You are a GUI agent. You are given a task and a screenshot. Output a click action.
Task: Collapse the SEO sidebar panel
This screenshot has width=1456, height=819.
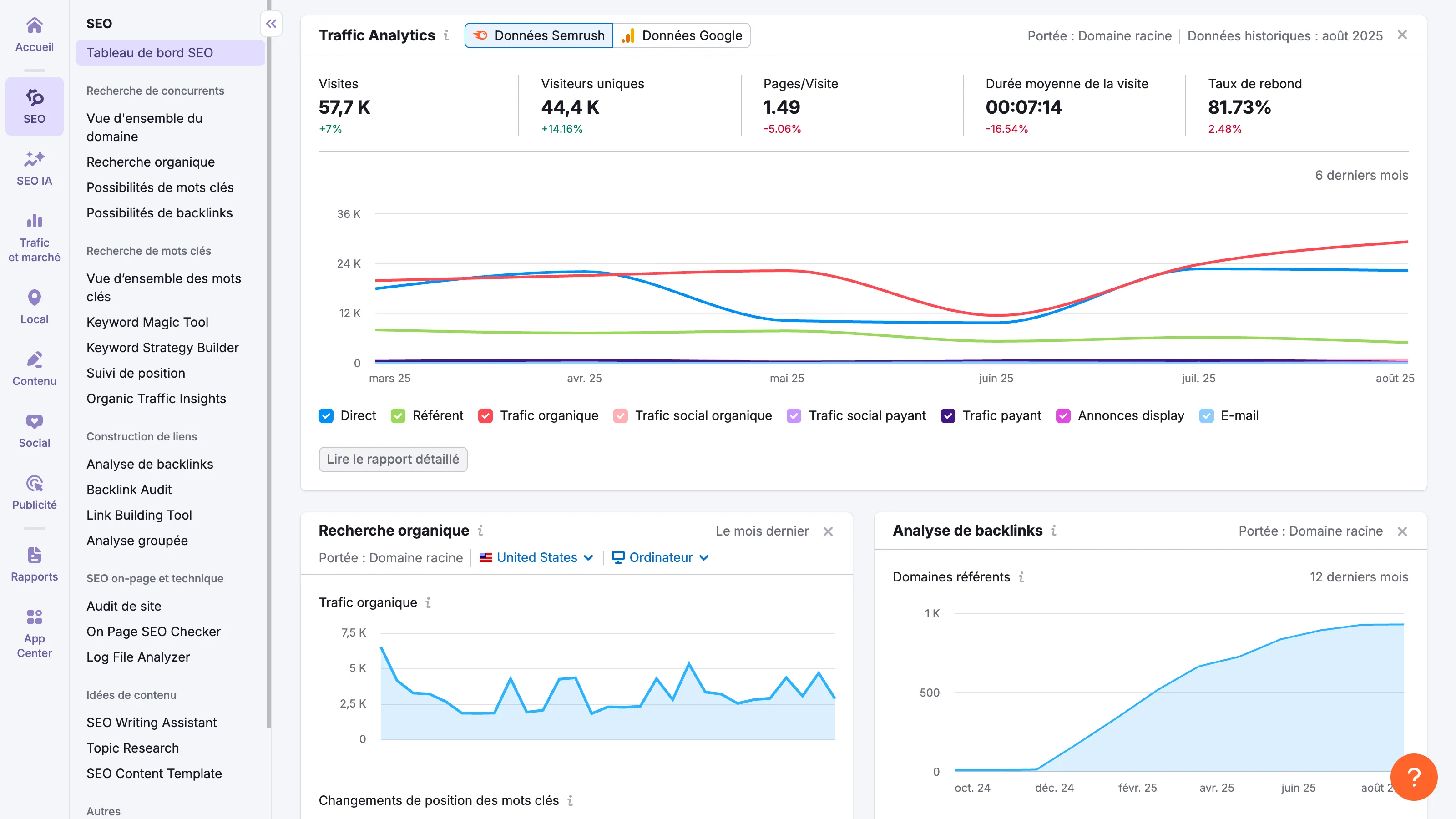click(271, 24)
